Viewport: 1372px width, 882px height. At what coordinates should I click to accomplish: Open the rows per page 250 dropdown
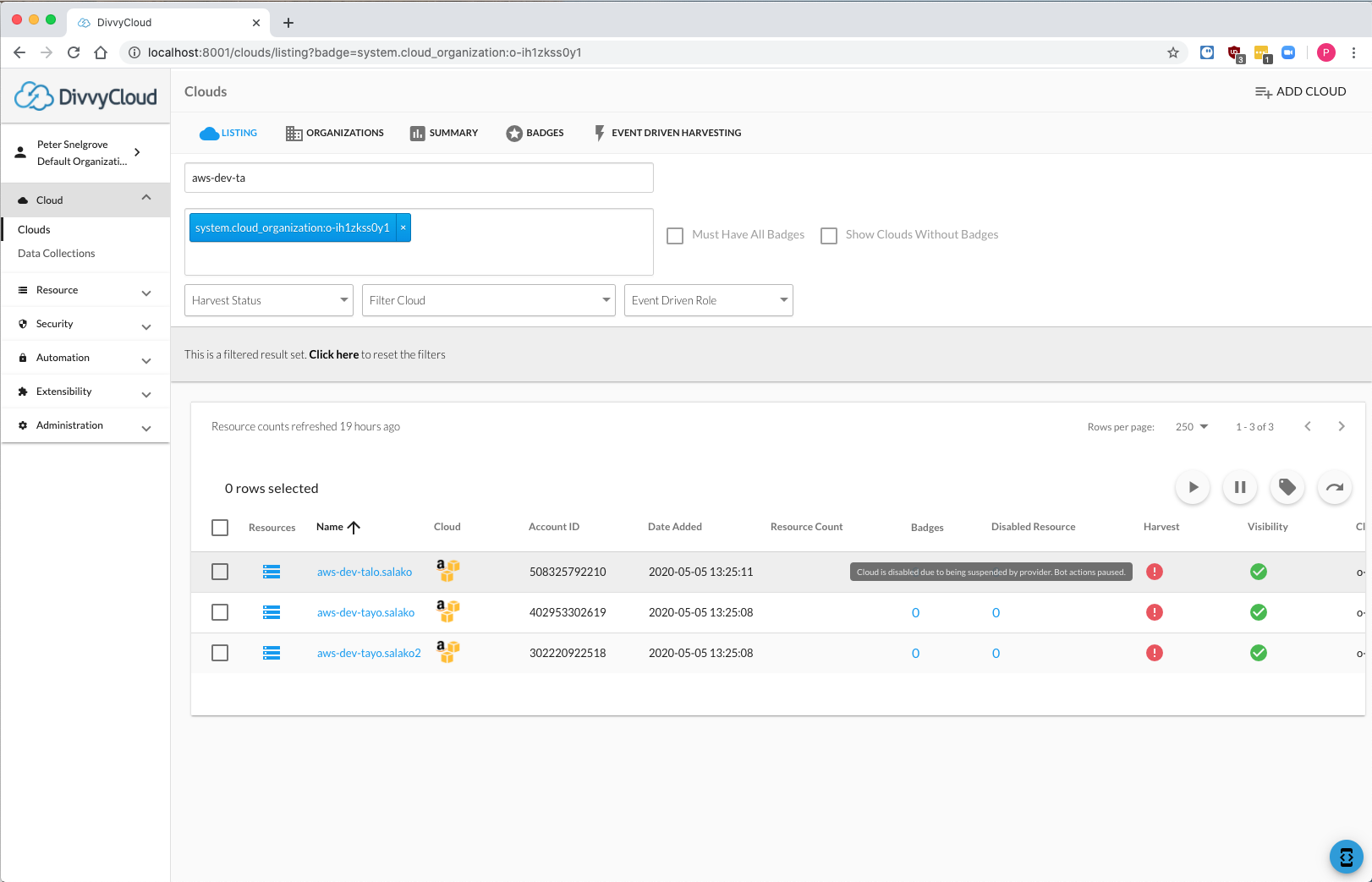point(1192,427)
